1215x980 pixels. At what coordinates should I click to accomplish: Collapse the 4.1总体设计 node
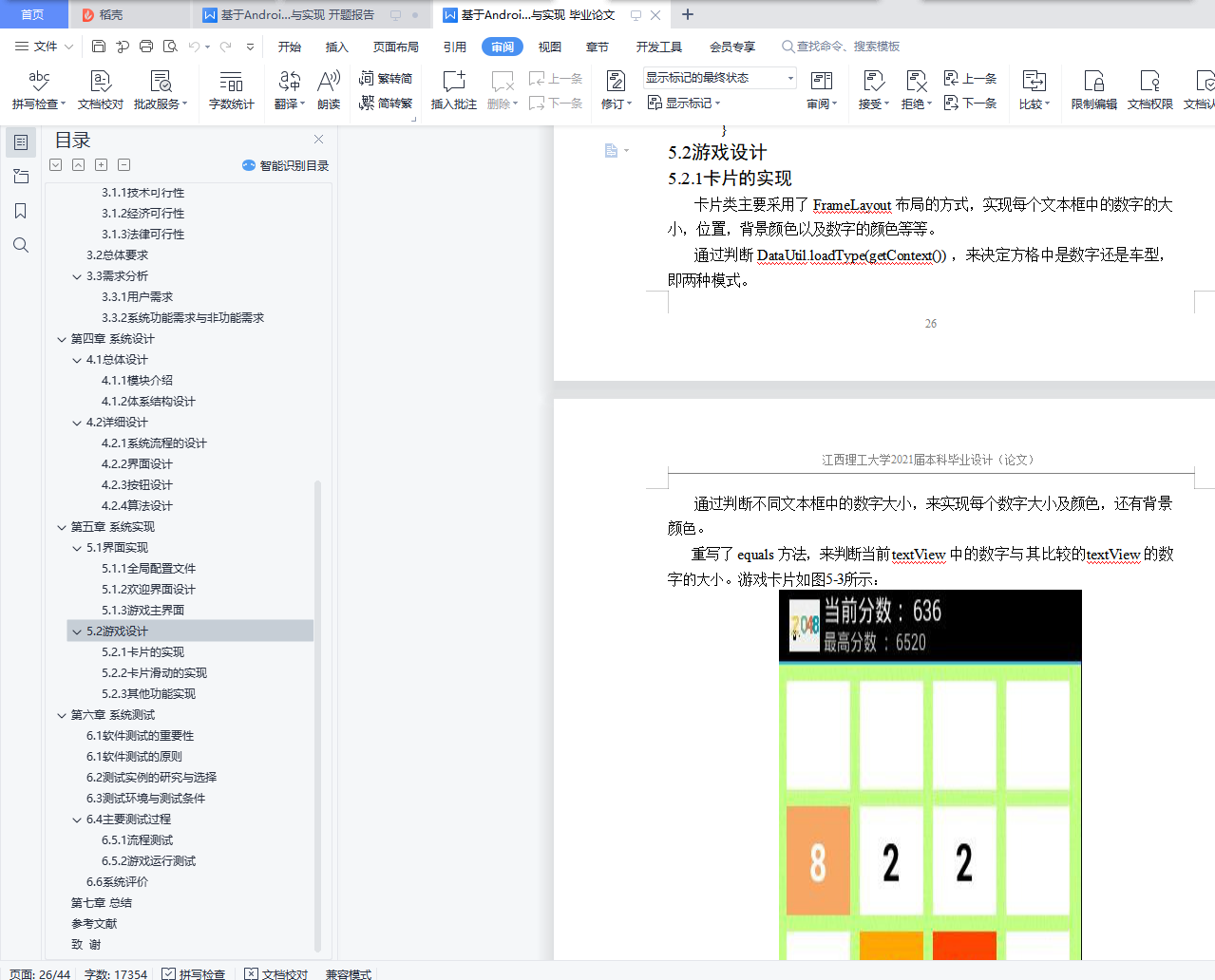click(77, 360)
